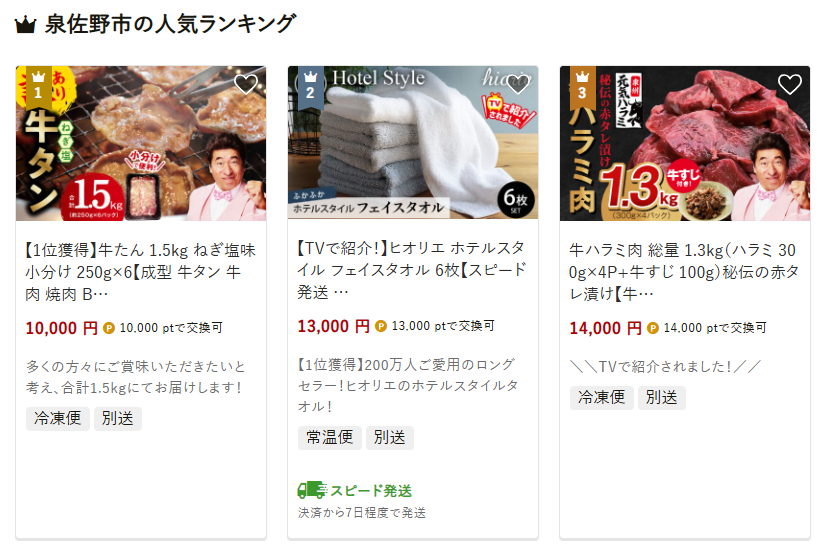Favorite the harami meat 1.3kg heart icon

(790, 84)
